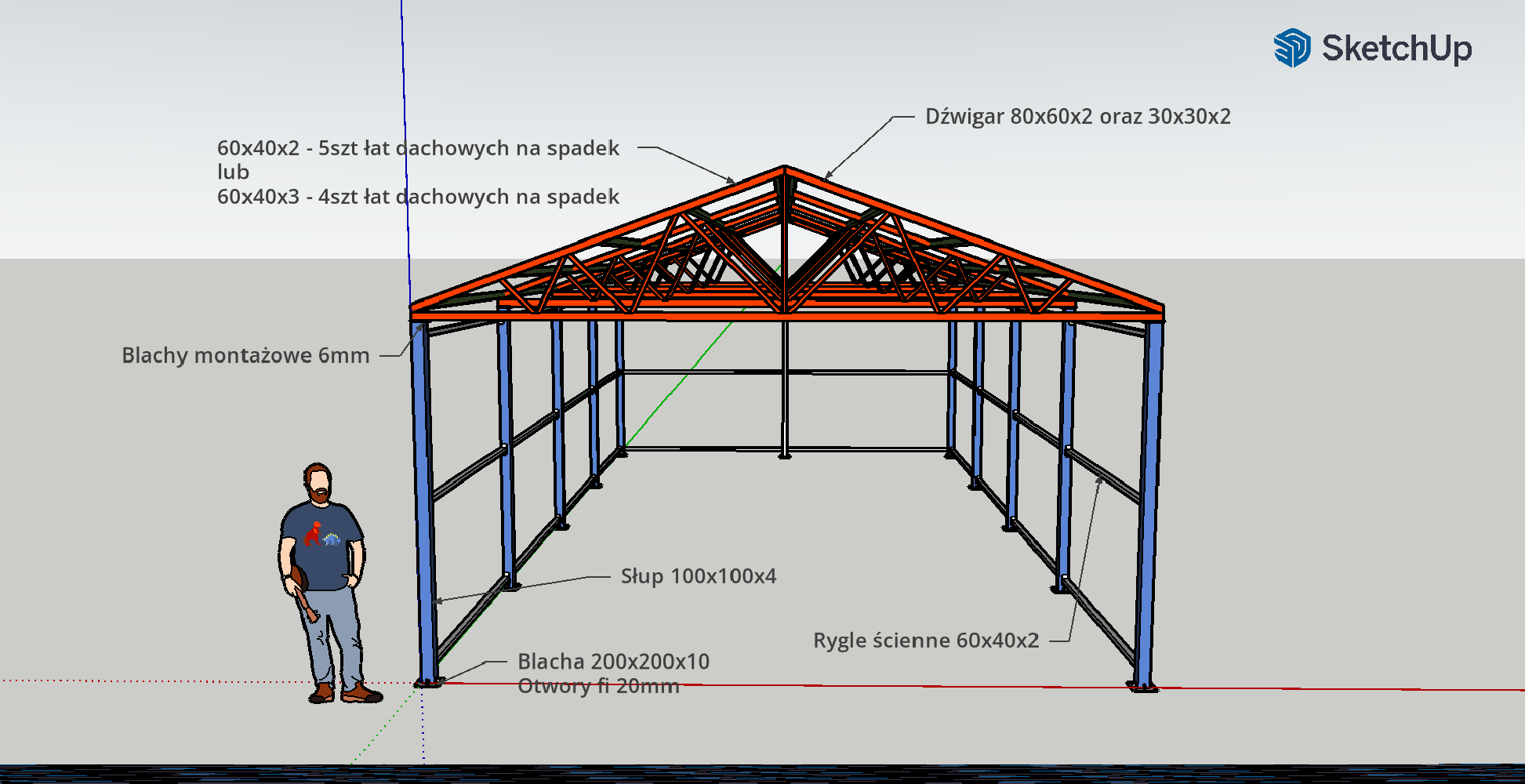Select the Blacha 200x200x10 label text

pyautogui.click(x=613, y=662)
